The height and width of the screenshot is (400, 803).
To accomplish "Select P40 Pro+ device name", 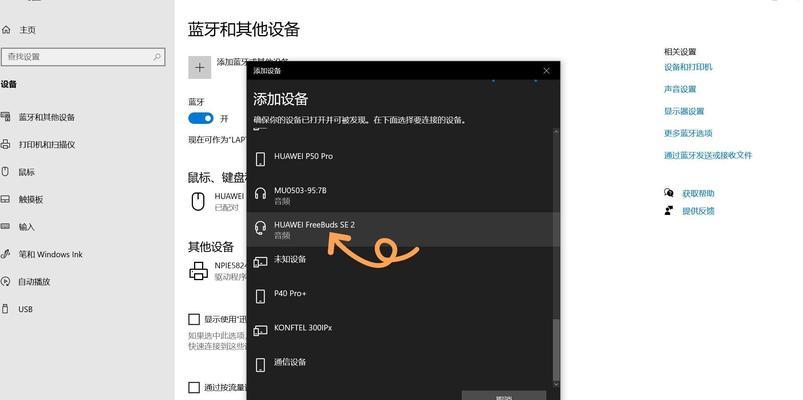I will click(x=290, y=293).
